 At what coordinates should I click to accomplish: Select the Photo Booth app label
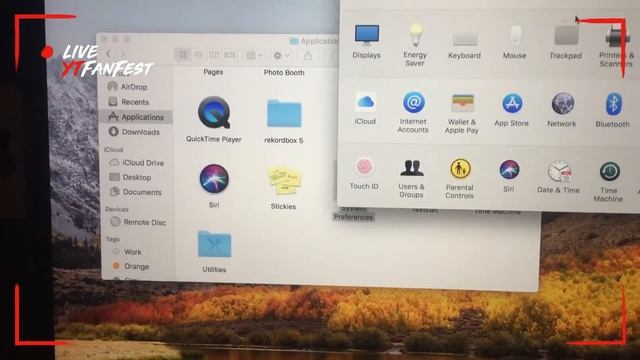coord(284,72)
